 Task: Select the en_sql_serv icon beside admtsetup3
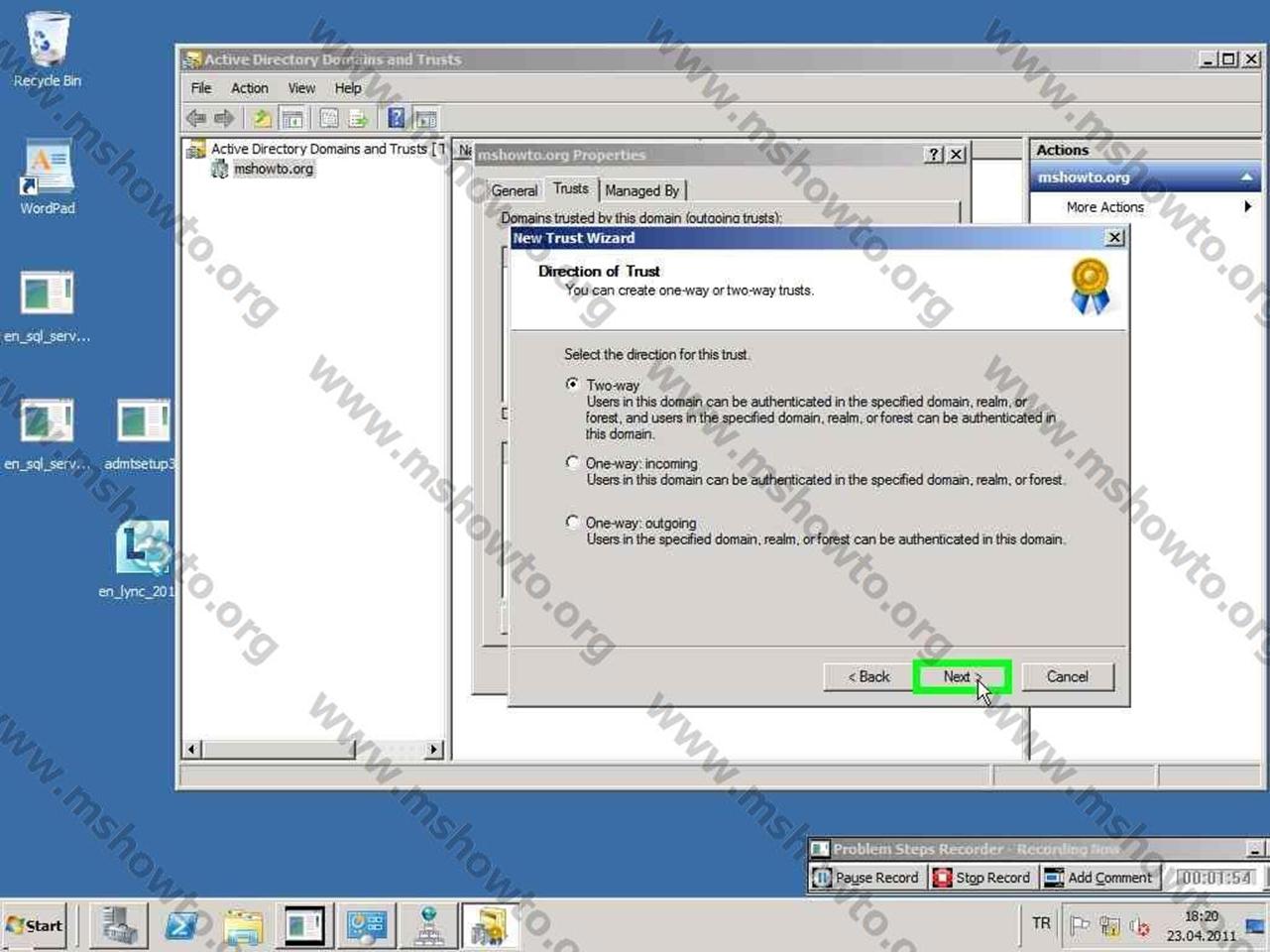pos(47,433)
